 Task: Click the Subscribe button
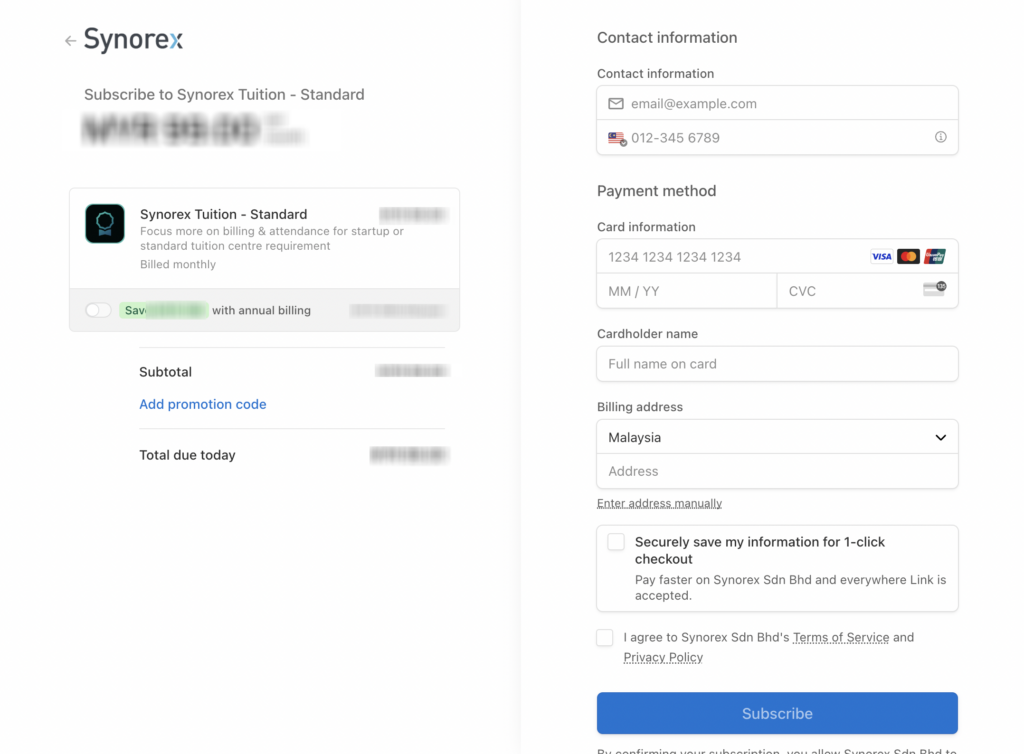click(777, 714)
